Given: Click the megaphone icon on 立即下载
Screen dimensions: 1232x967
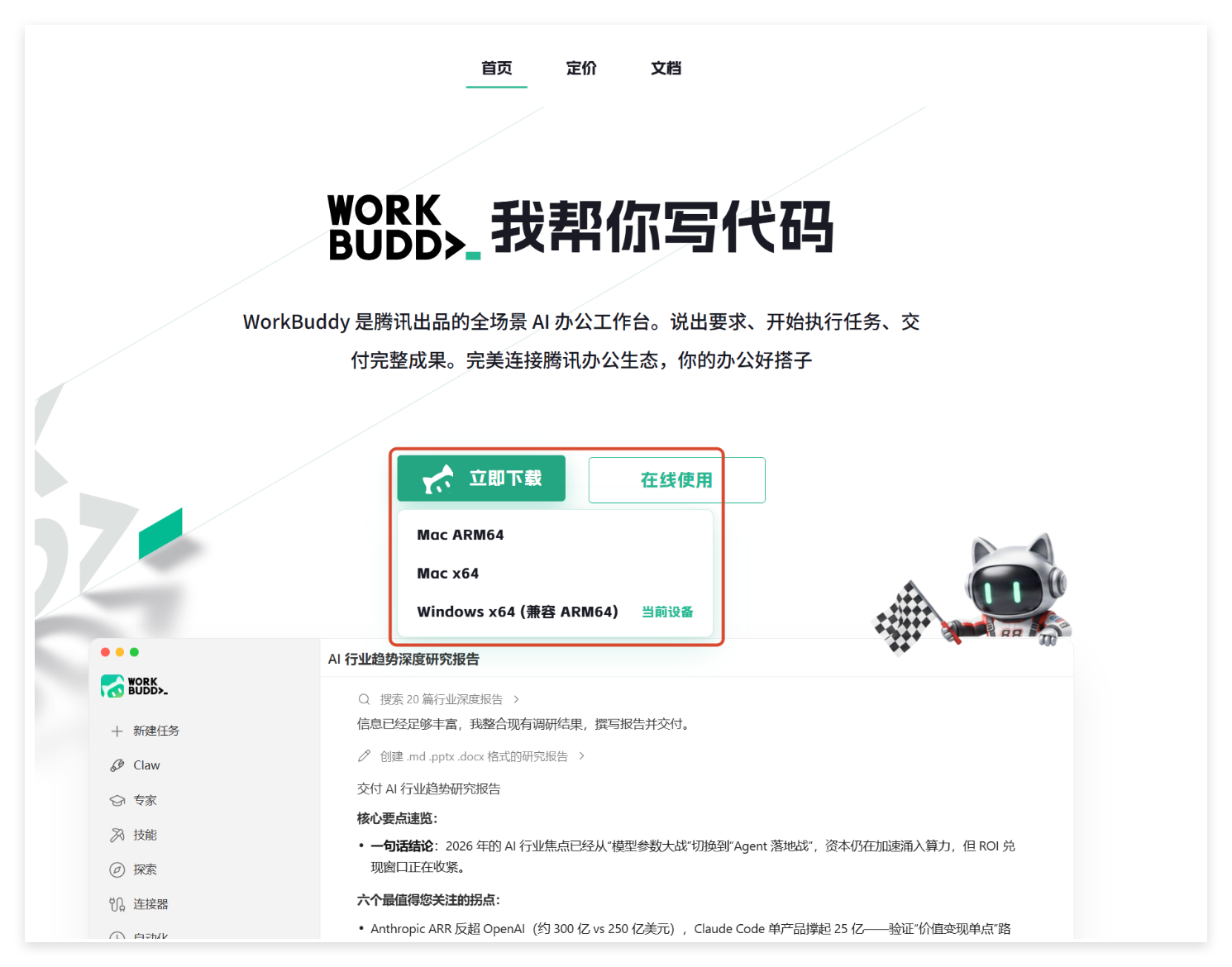Looking at the screenshot, I should point(438,479).
